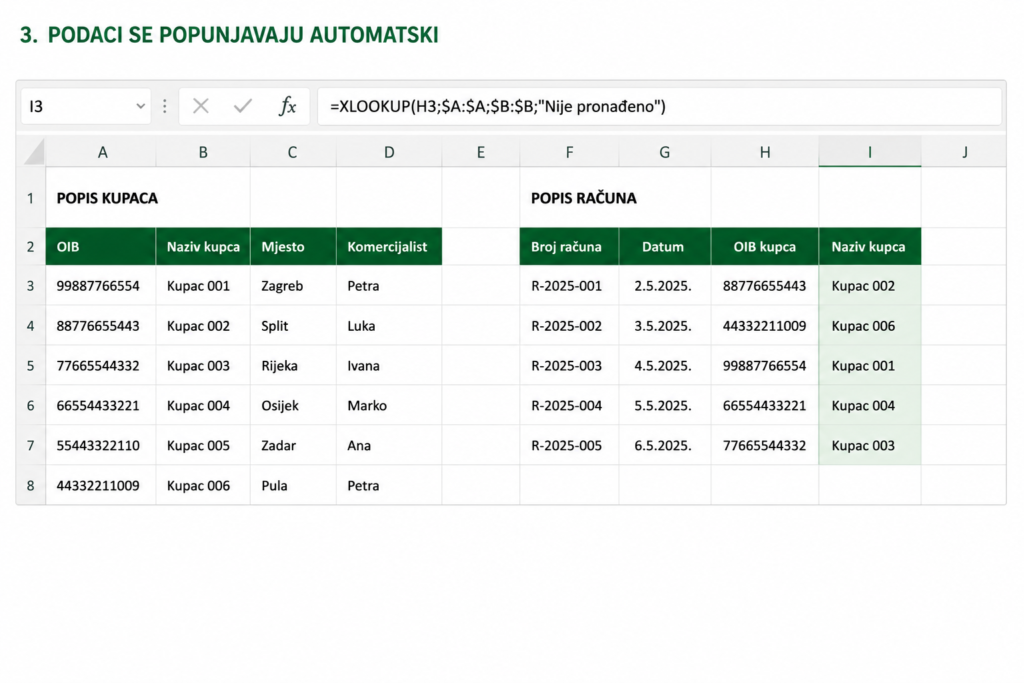Select row 5 header
1024x683 pixels.
31,365
